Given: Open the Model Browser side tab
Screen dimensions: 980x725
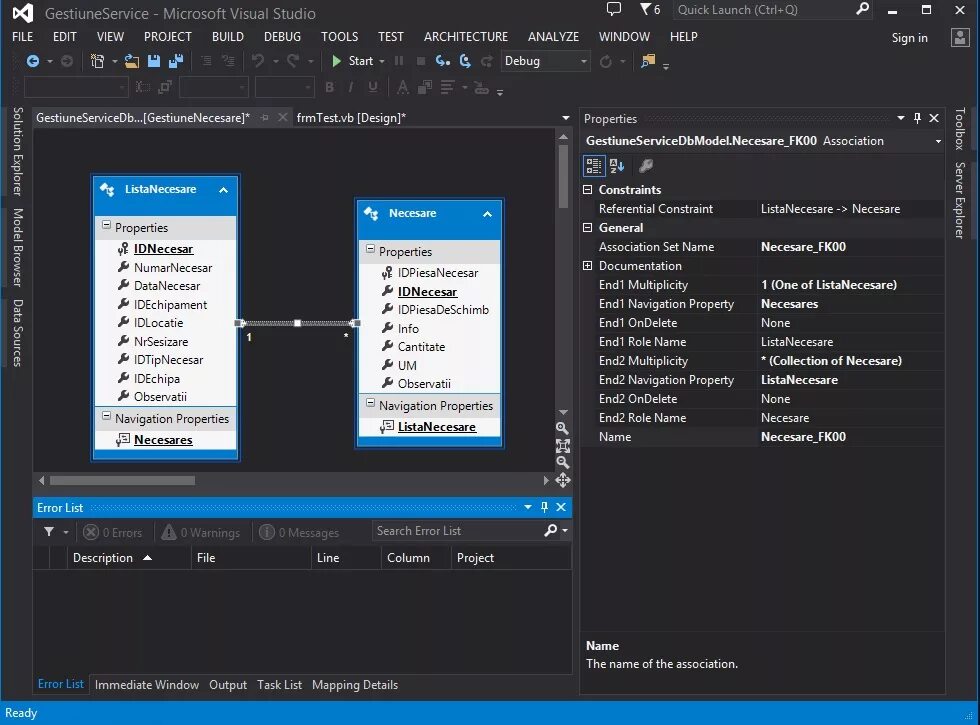Looking at the screenshot, I should click(18, 248).
